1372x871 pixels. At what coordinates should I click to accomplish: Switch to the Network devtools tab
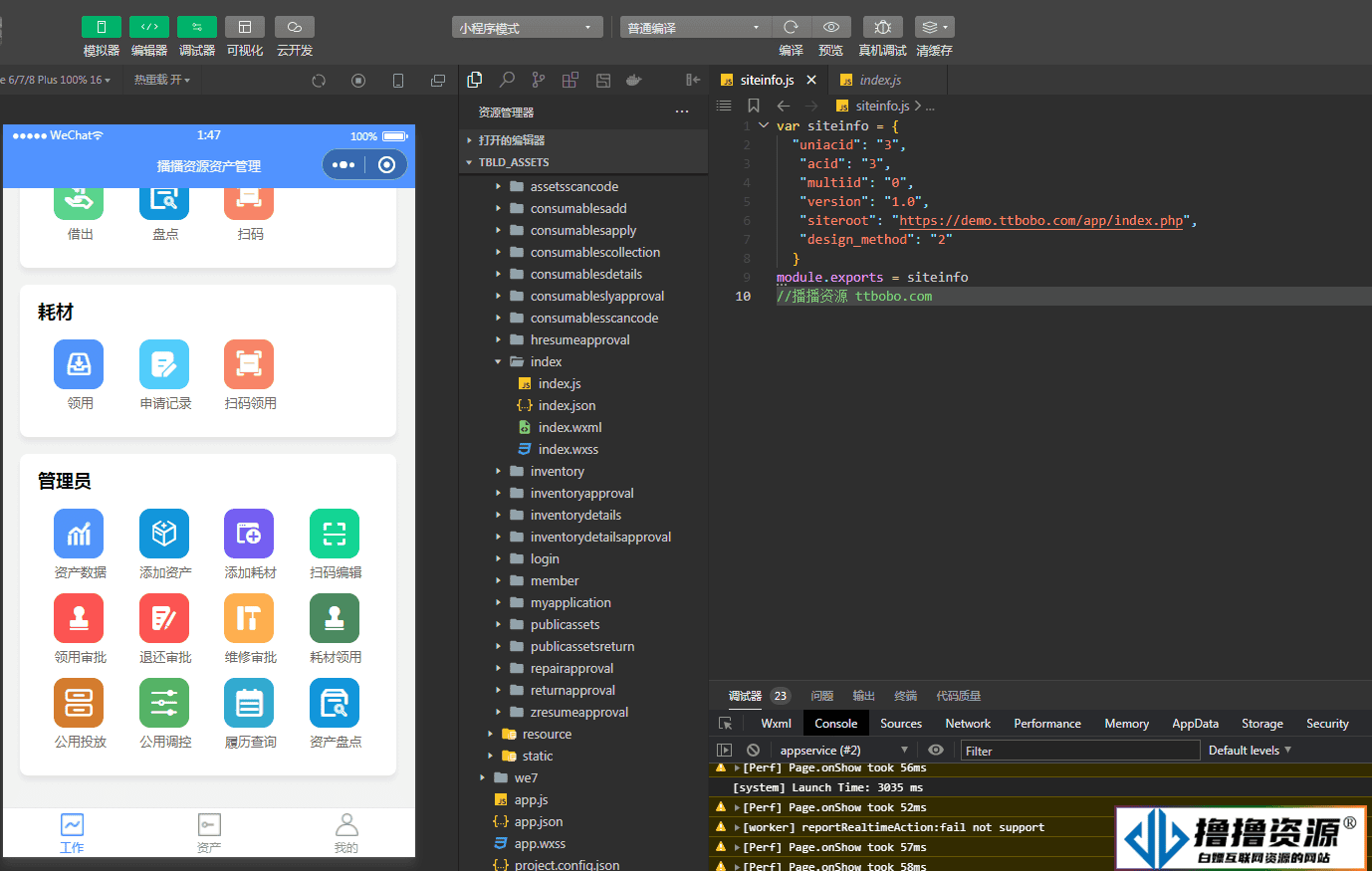[x=968, y=724]
